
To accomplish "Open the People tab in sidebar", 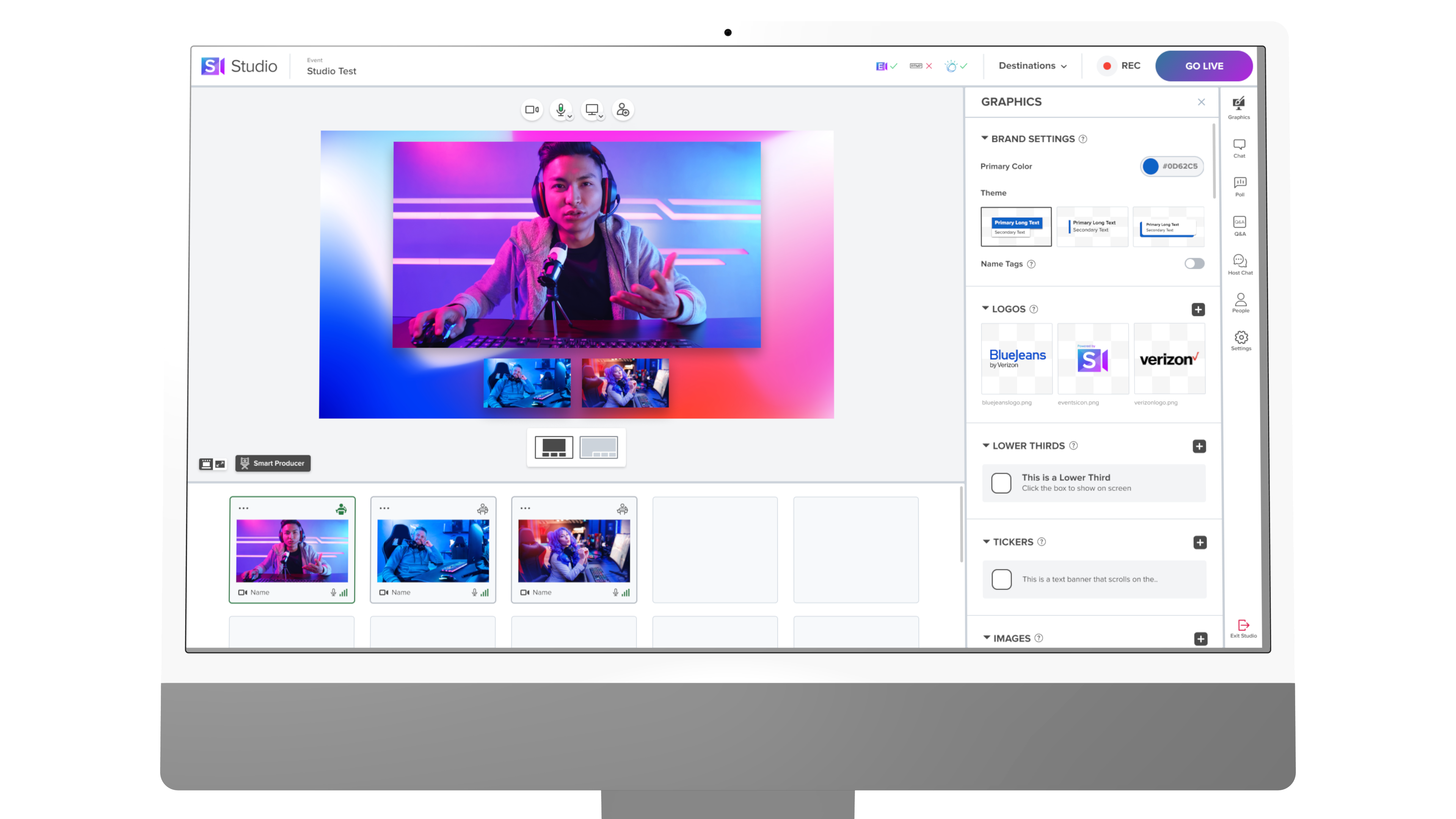I will [x=1241, y=303].
